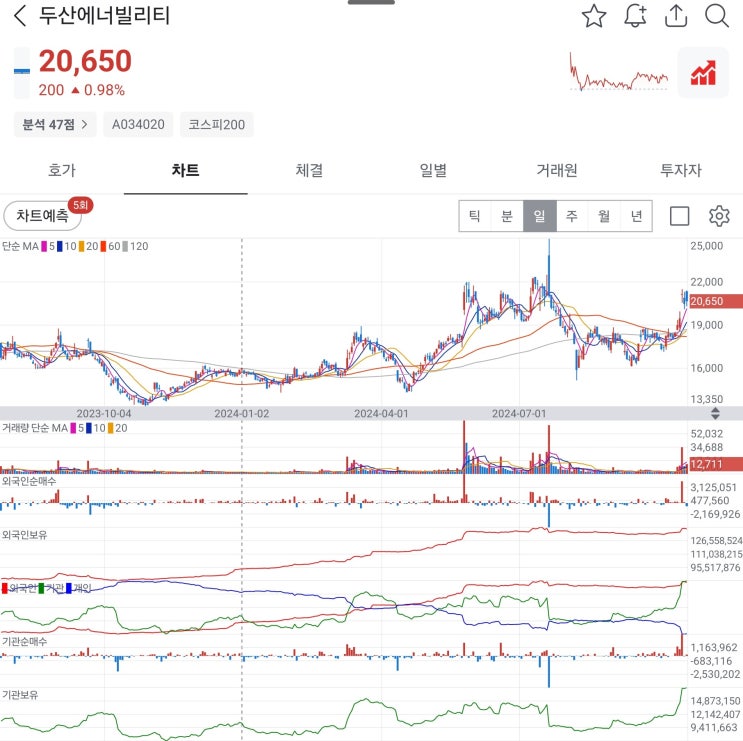Click the 기관 green legend swatch

coord(41,588)
